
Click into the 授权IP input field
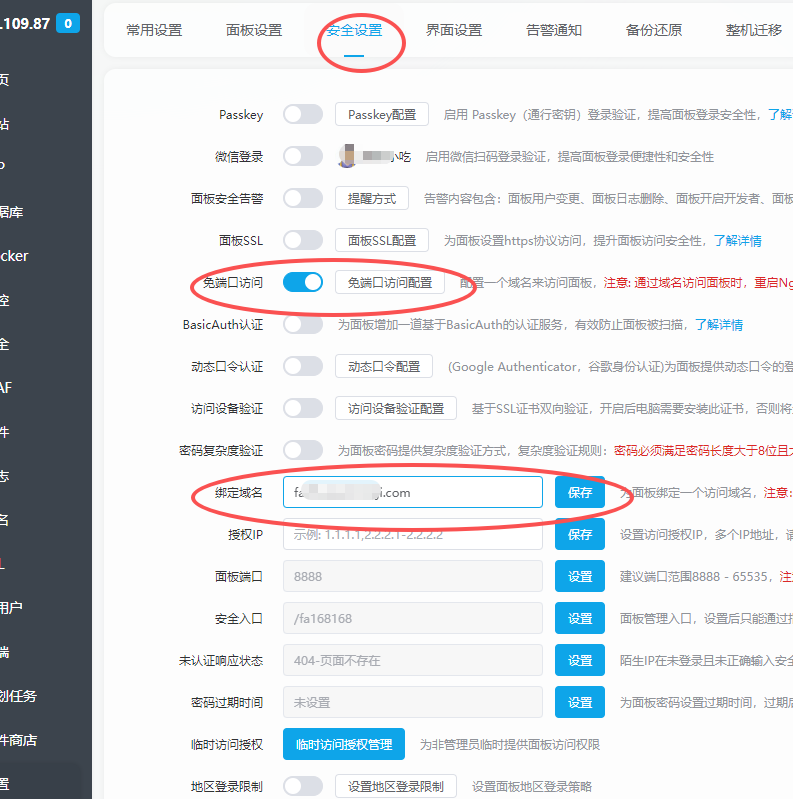(x=413, y=534)
